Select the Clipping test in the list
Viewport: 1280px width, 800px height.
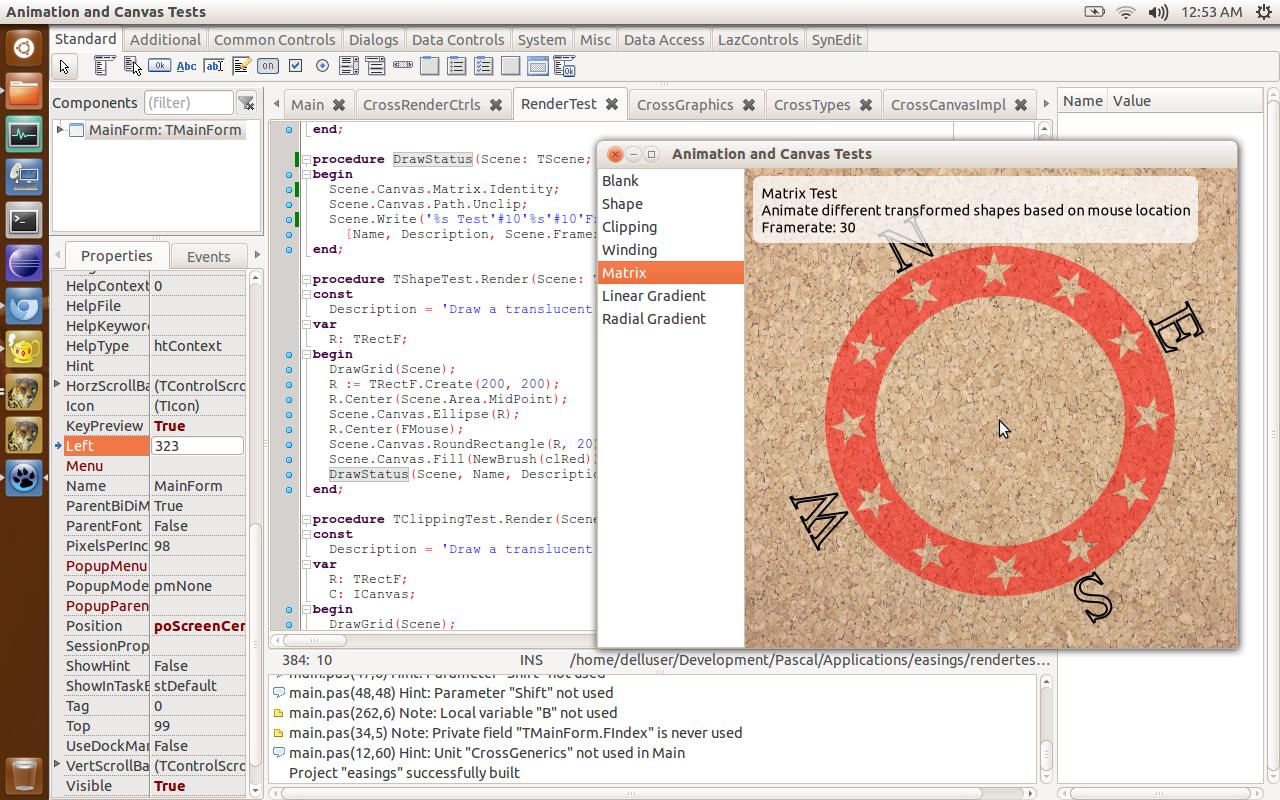[671, 227]
